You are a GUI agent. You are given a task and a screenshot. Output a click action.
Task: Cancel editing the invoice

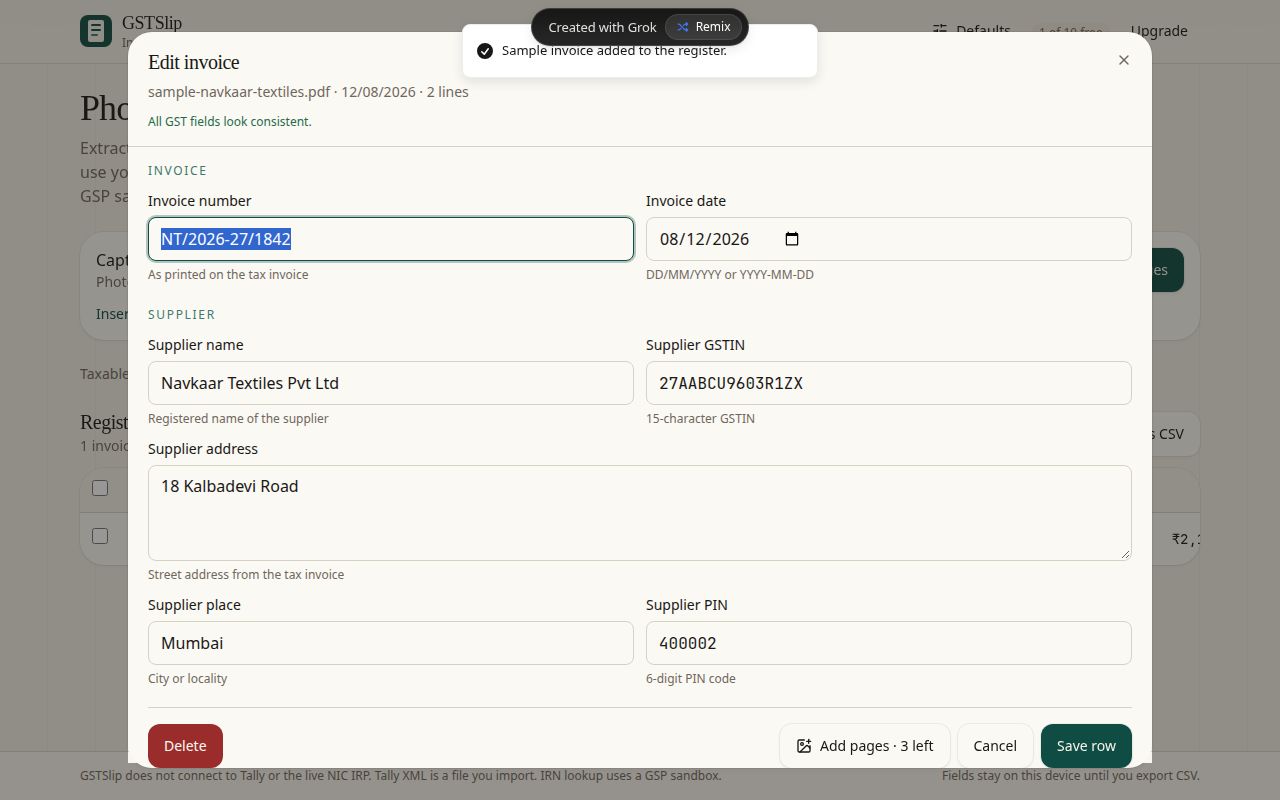point(995,746)
